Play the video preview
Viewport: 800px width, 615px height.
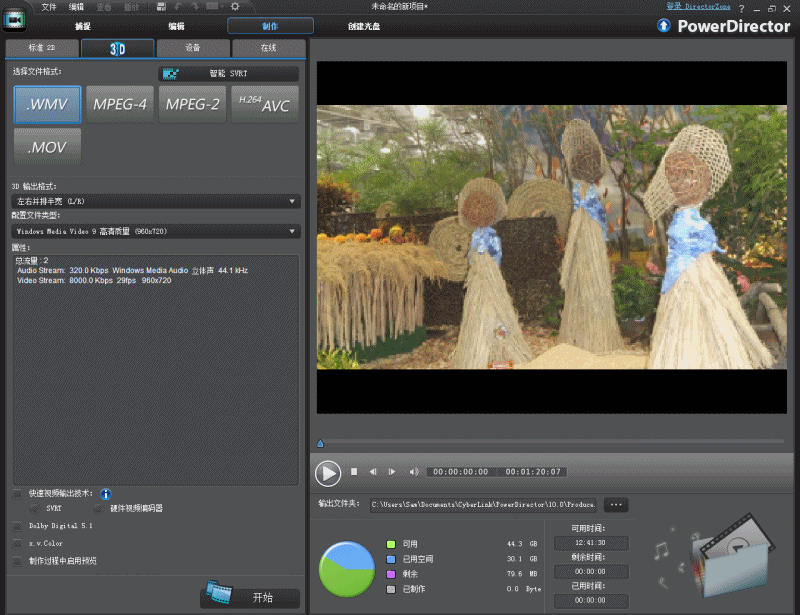(327, 472)
